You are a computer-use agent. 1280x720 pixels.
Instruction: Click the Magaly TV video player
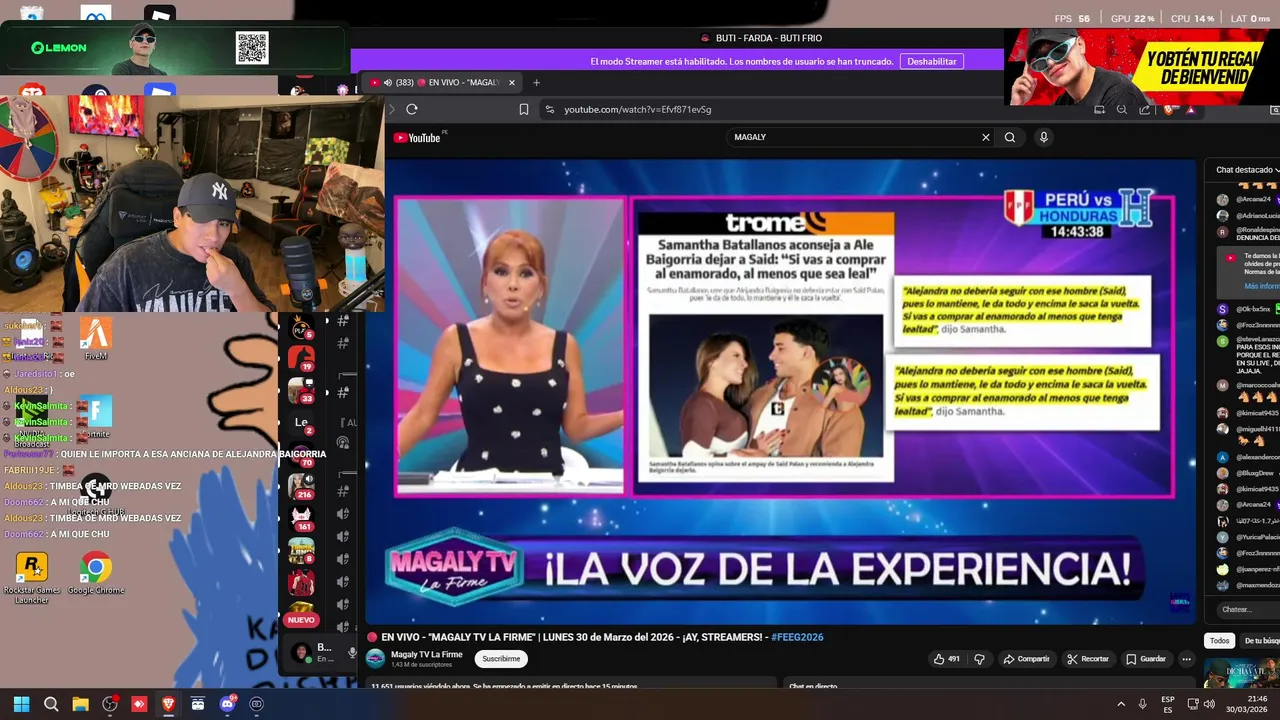780,391
